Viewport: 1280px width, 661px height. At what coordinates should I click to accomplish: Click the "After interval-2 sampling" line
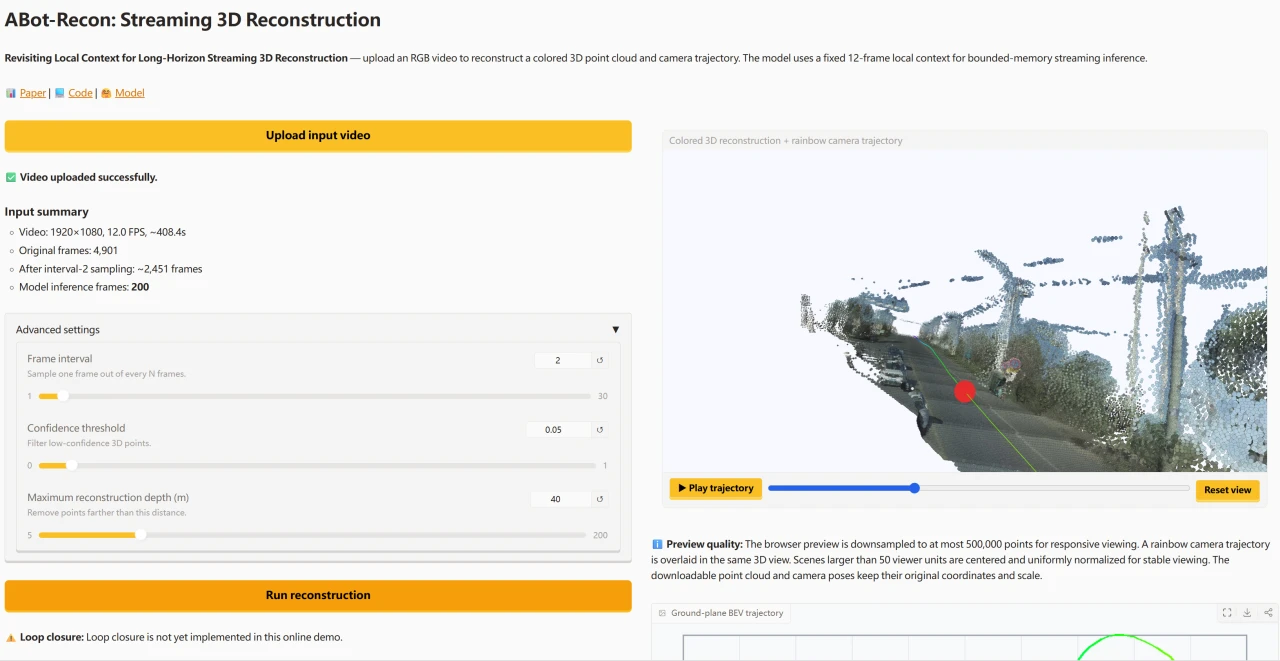(x=111, y=269)
